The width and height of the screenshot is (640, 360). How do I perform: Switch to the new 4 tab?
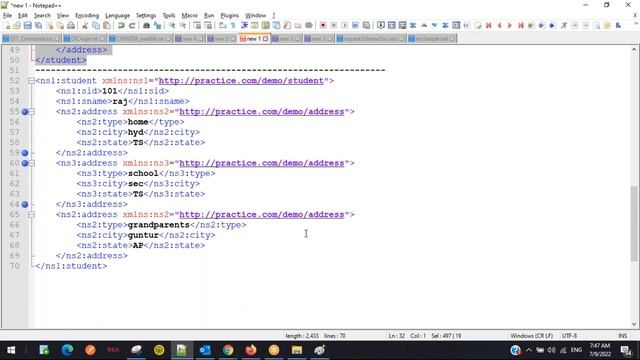coord(189,39)
